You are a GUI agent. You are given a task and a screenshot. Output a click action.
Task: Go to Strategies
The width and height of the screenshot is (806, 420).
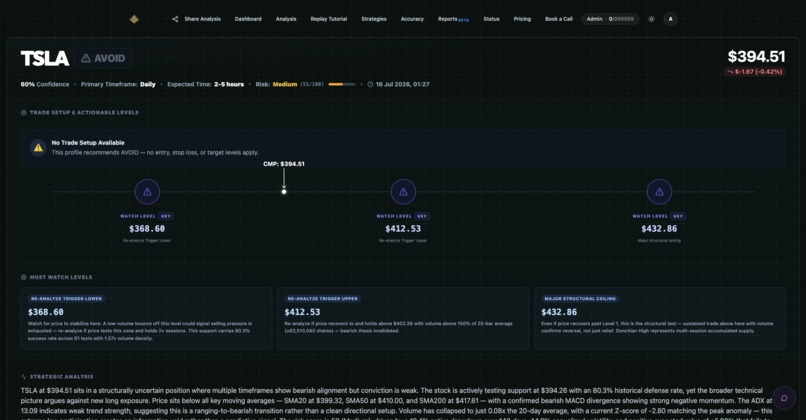[374, 19]
